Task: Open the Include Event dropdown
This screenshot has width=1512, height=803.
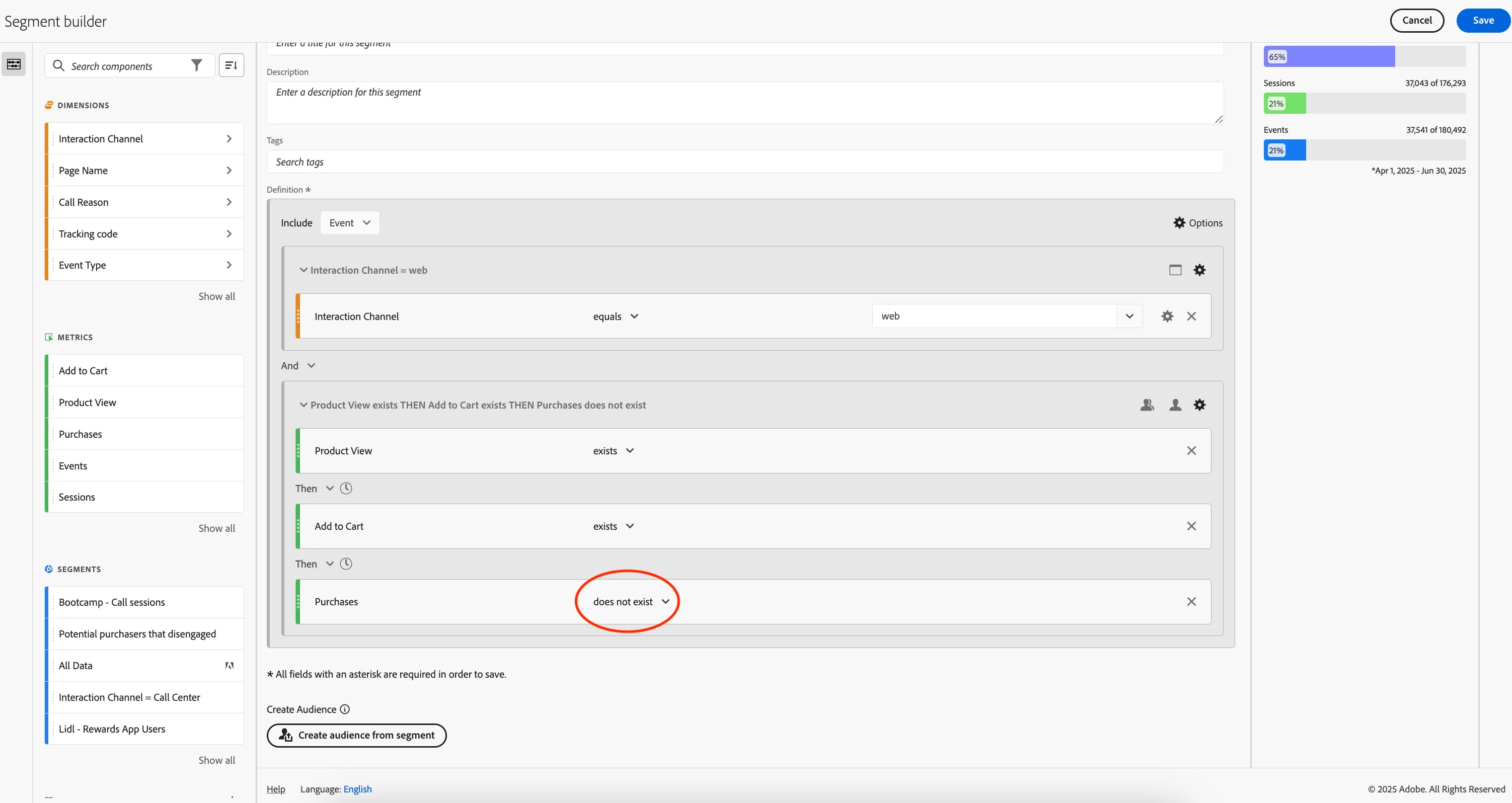Action: [x=350, y=223]
